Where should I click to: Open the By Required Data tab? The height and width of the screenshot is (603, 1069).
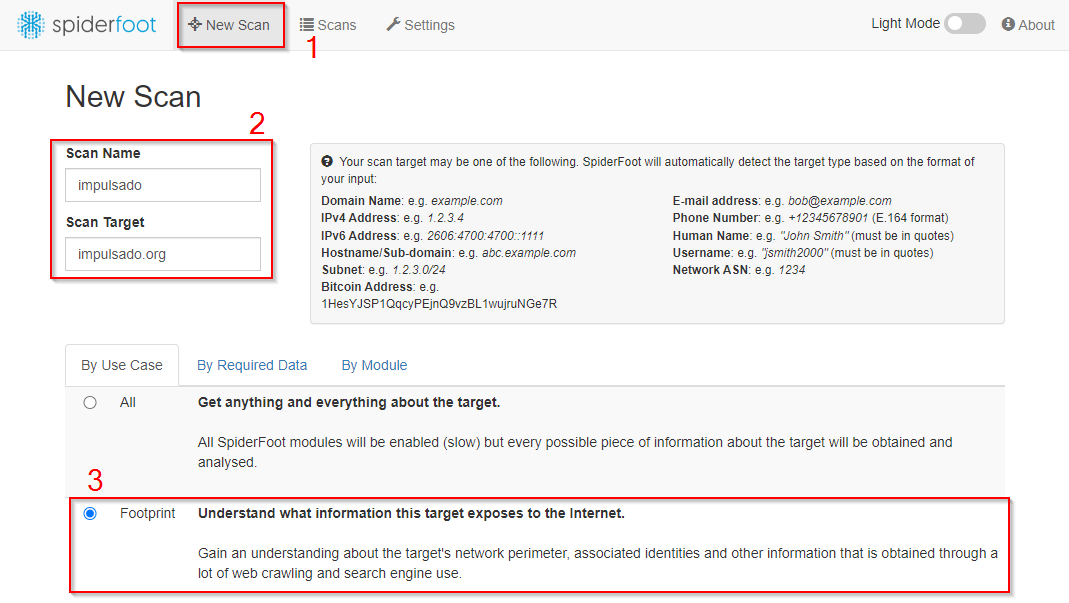[252, 365]
